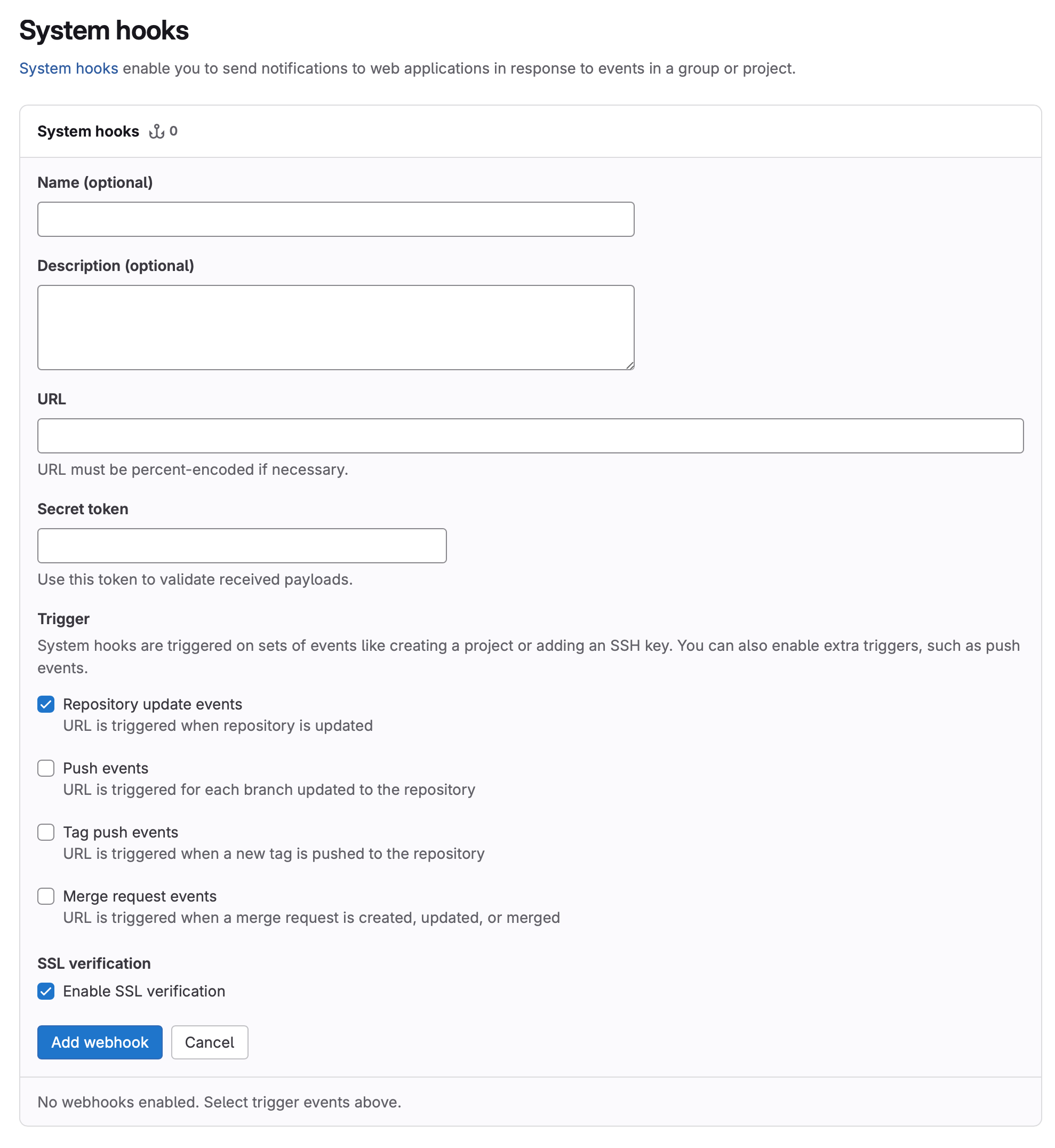
Task: Focus the Name (optional) text field
Action: (335, 219)
